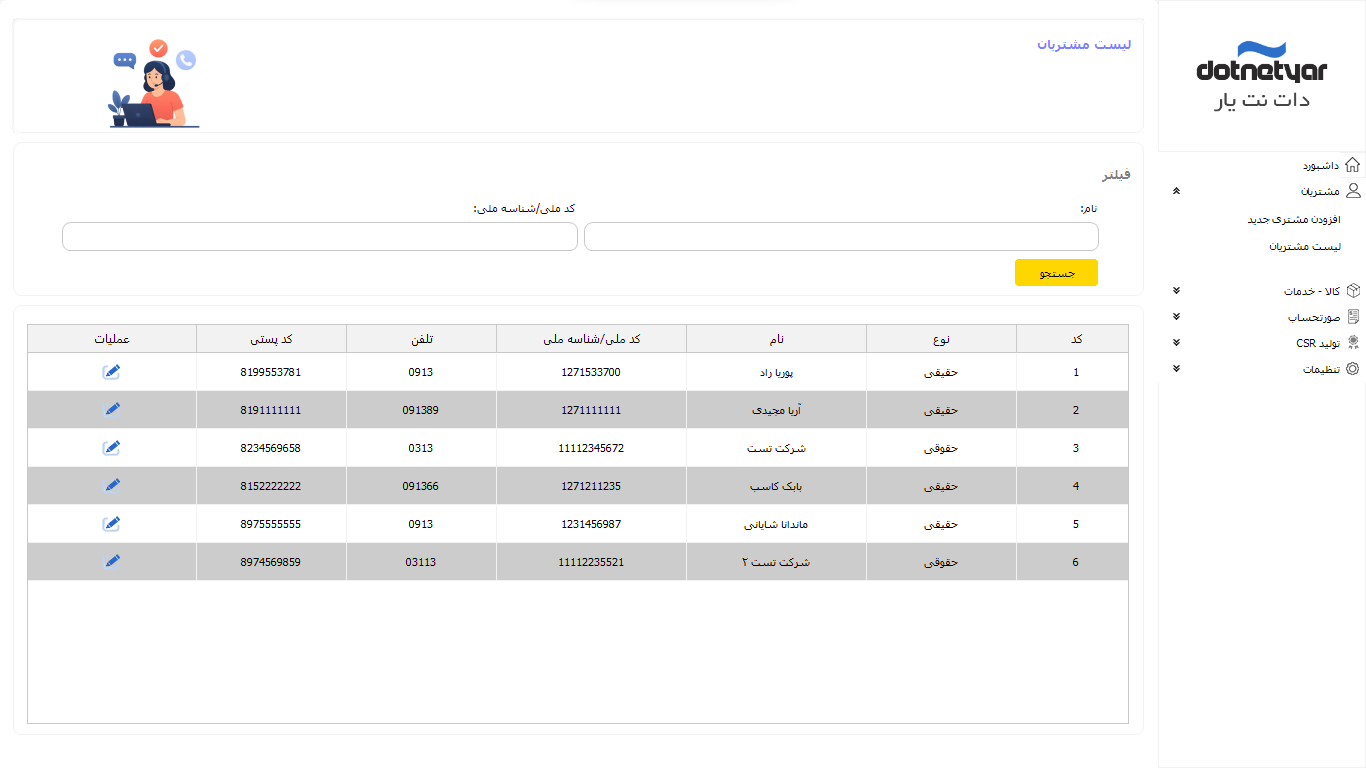Open edit for بابک کاسب row
This screenshot has width=1366, height=768.
pyautogui.click(x=112, y=486)
